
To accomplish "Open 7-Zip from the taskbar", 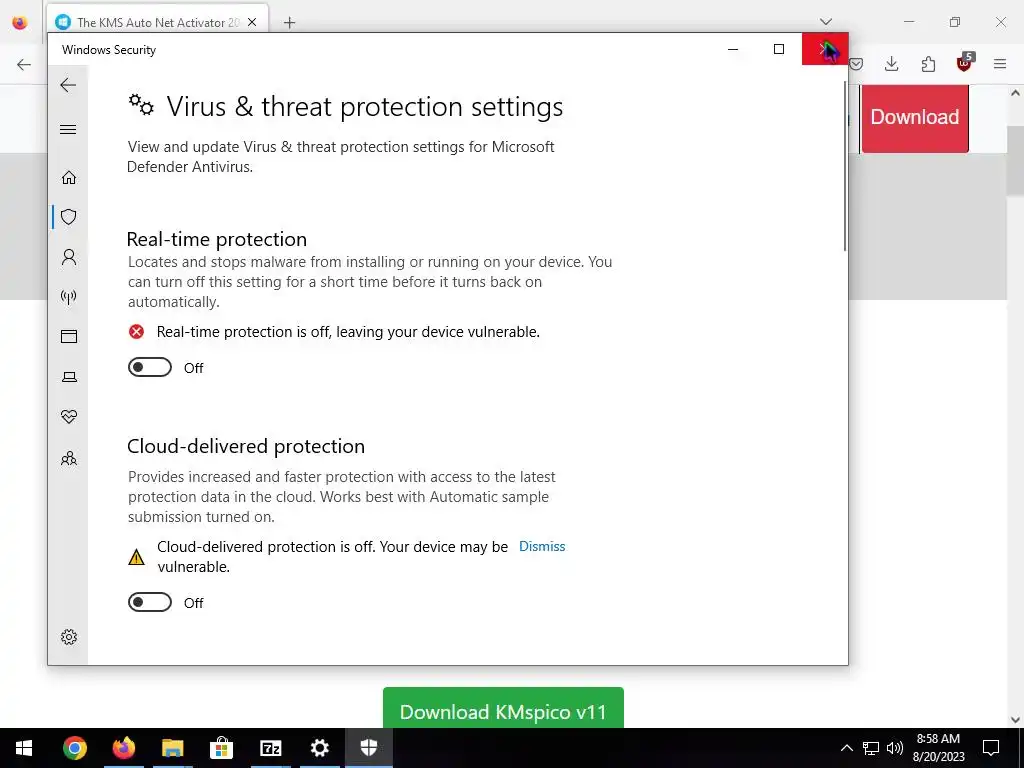I will point(270,748).
